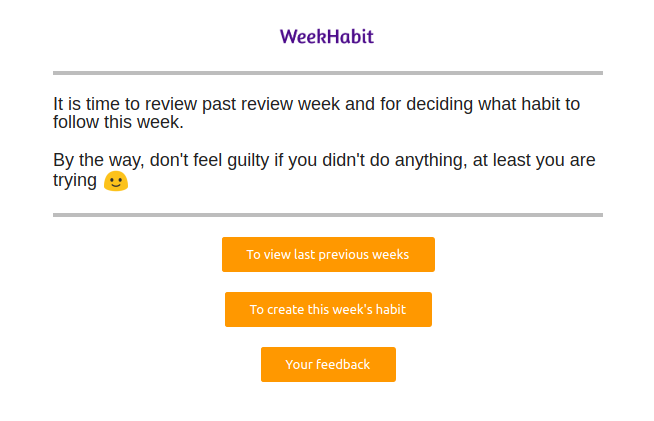Click the 'Habit' part of the logo
The image size is (654, 421).
point(350,37)
